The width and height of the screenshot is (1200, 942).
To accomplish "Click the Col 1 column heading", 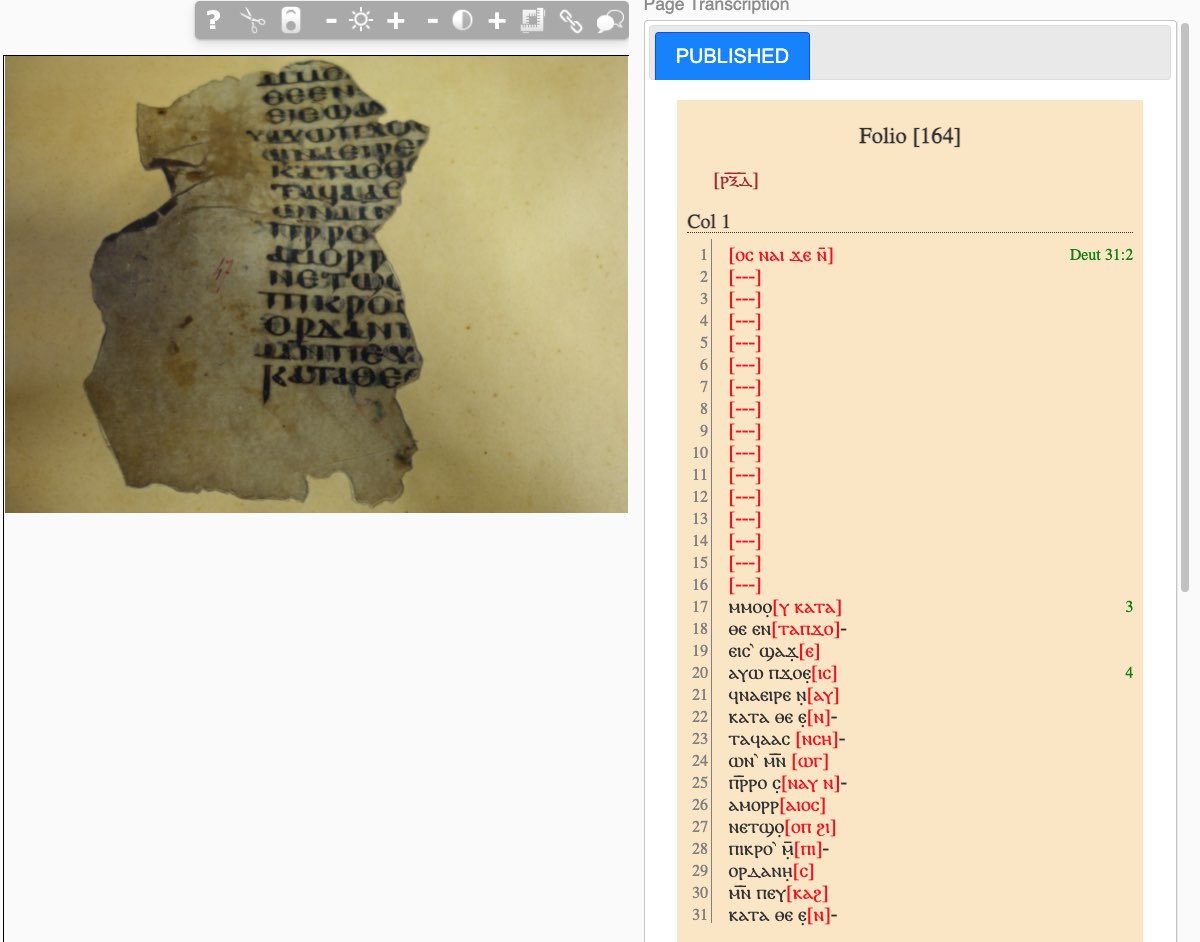I will pyautogui.click(x=708, y=222).
